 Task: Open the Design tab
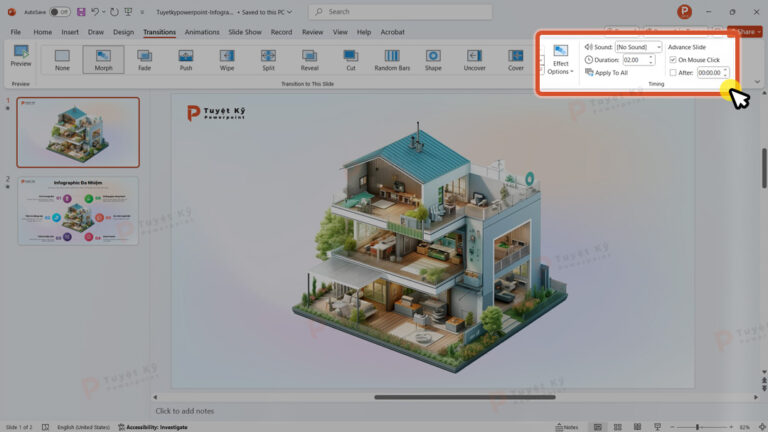click(123, 32)
